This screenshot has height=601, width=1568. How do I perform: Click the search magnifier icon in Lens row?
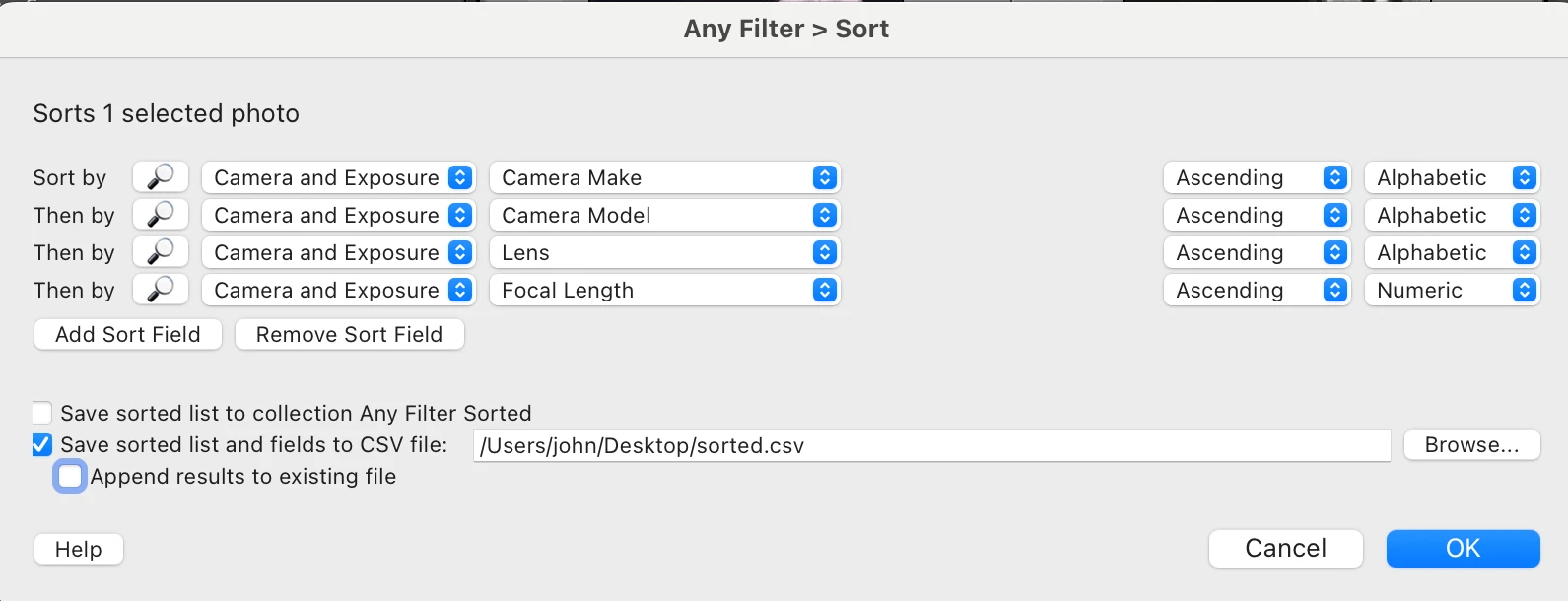(161, 252)
